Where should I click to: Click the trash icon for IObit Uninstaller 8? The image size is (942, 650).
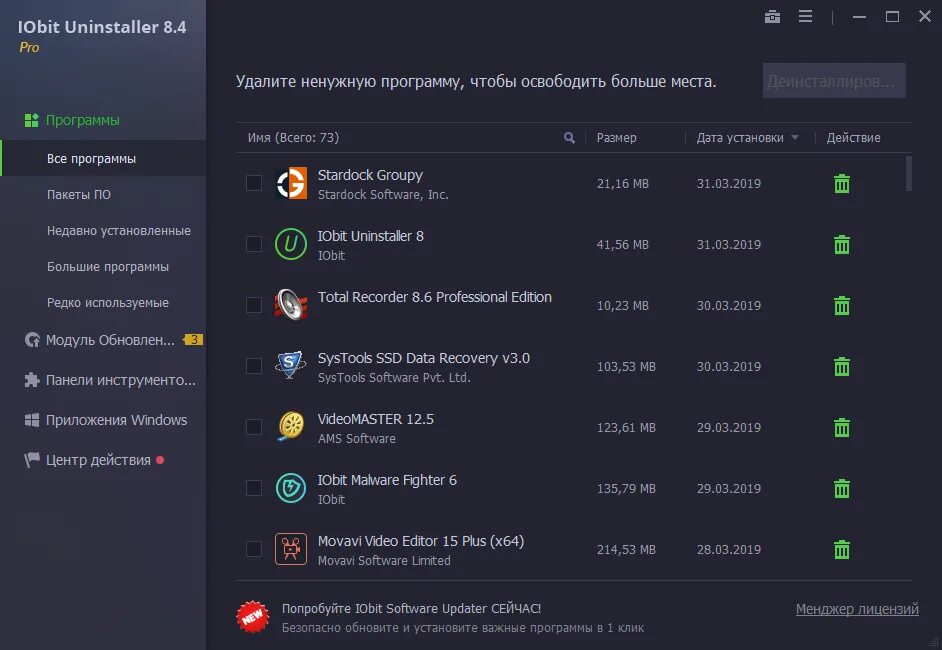842,245
